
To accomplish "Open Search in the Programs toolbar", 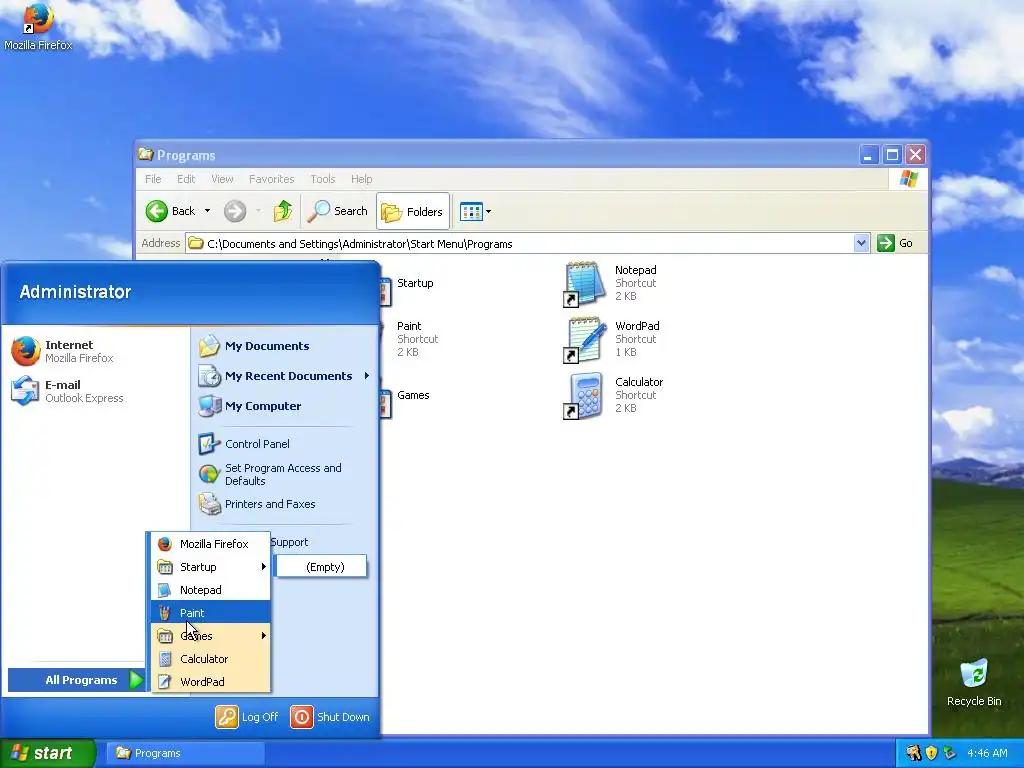I will (338, 211).
